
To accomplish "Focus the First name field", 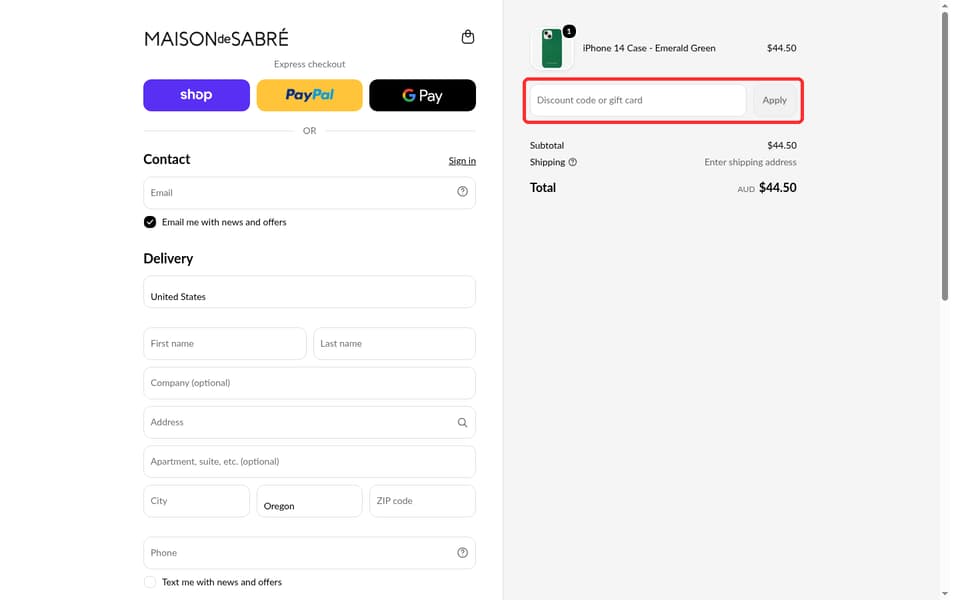I will tap(225, 343).
